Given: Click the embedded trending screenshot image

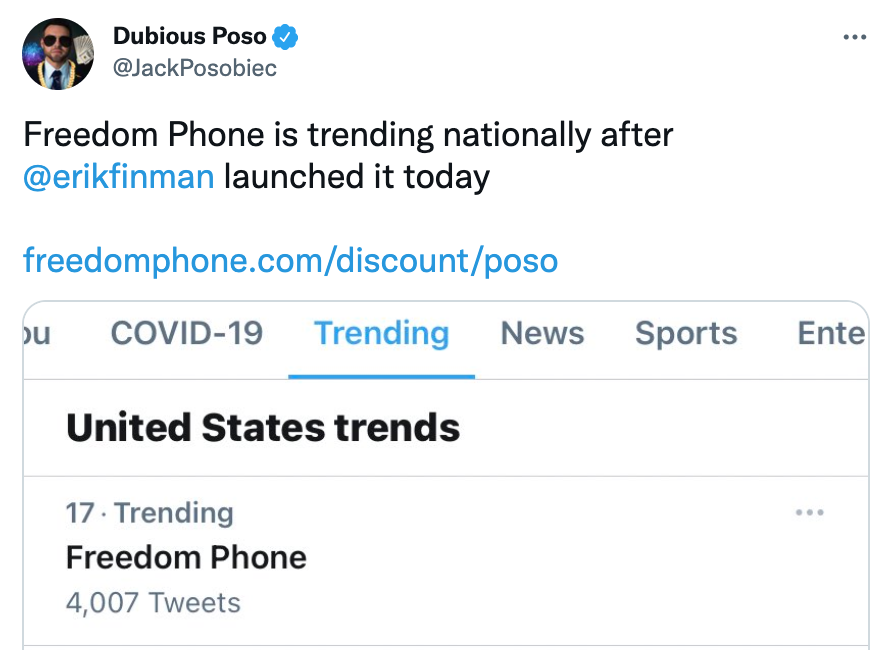Looking at the screenshot, I should [447, 470].
